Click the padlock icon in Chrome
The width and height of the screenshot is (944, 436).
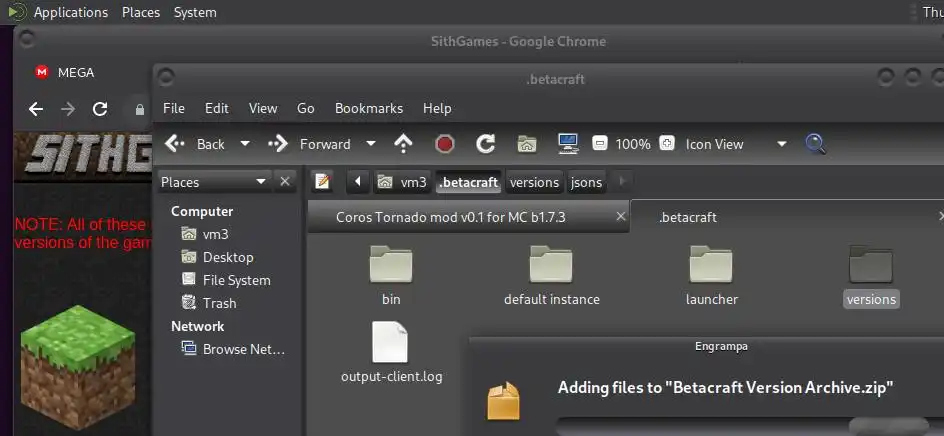pyautogui.click(x=140, y=110)
